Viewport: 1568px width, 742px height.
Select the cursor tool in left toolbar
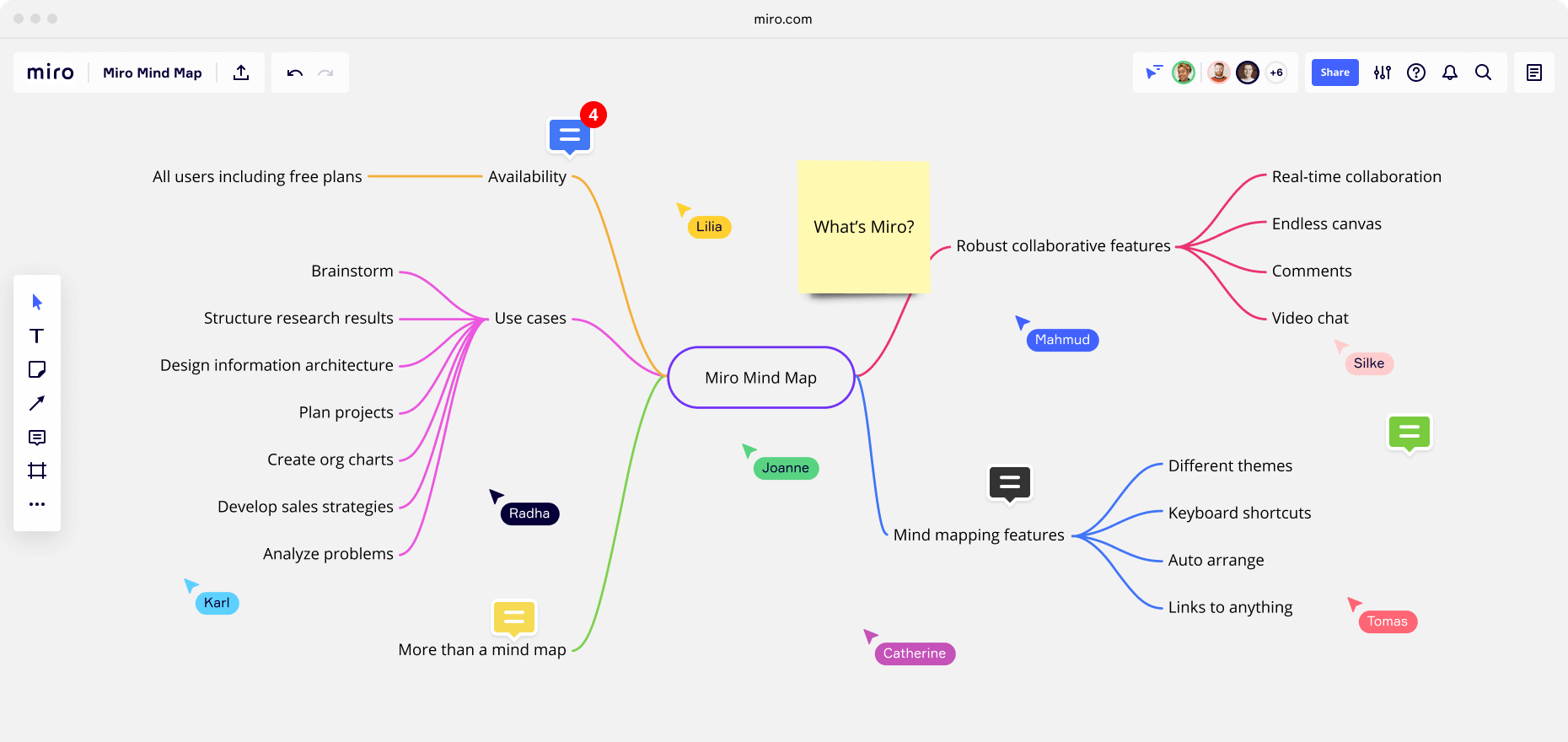[x=37, y=302]
